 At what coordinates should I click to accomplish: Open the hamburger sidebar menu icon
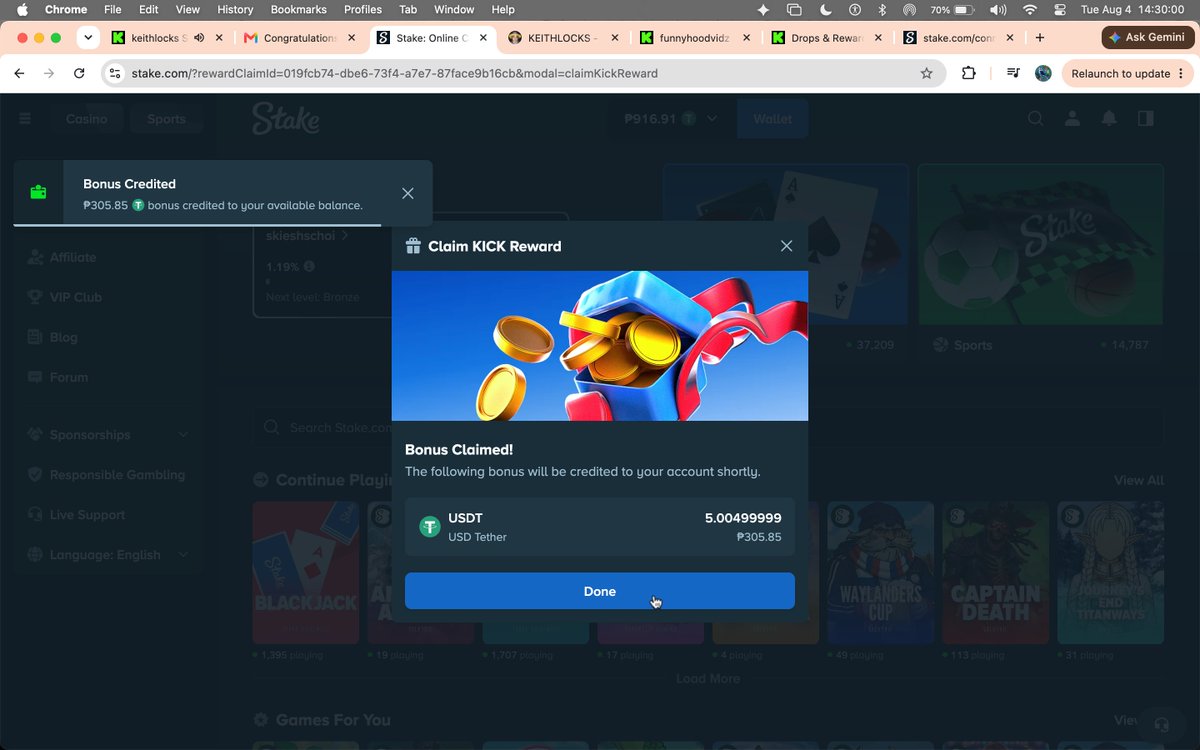[25, 118]
